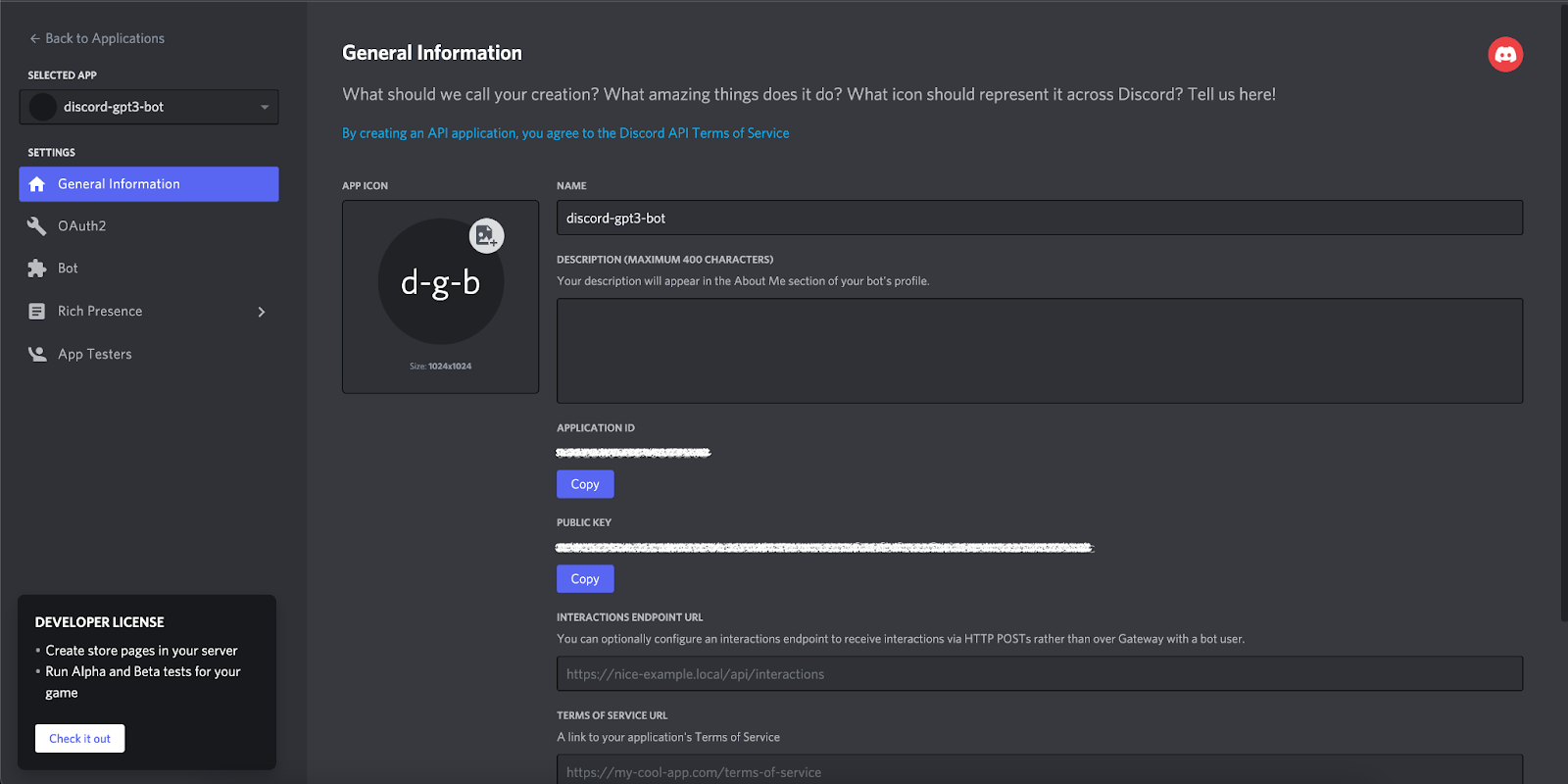Click the person icon beside App Testers
This screenshot has height=784, width=1568.
[x=37, y=354]
